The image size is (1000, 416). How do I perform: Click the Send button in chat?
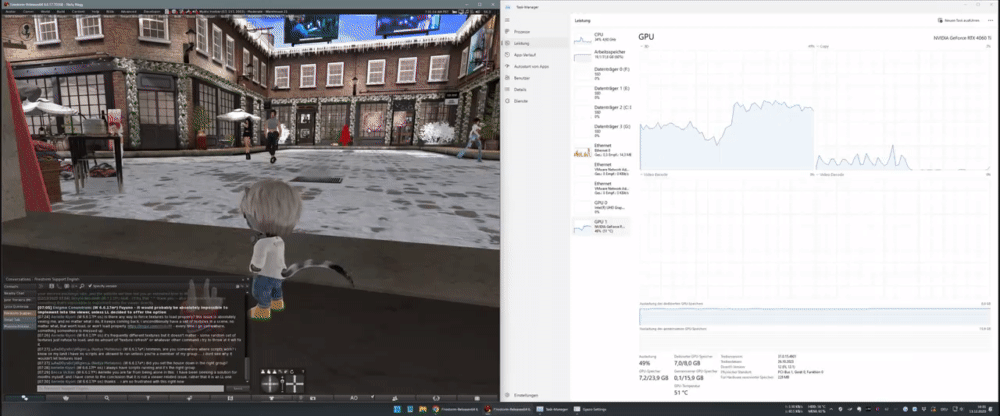tap(237, 388)
